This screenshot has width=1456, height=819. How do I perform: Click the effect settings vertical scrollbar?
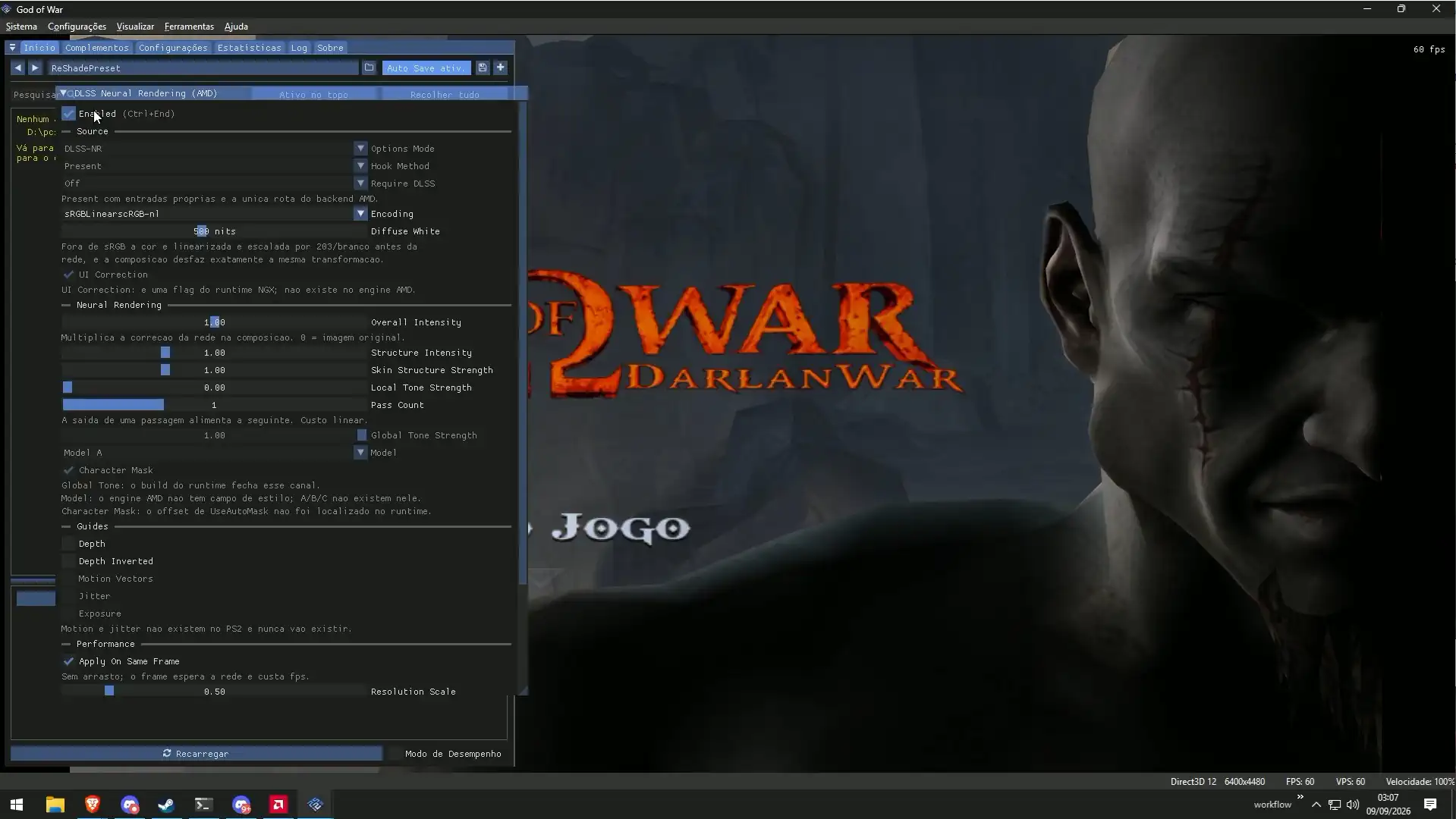click(522, 343)
